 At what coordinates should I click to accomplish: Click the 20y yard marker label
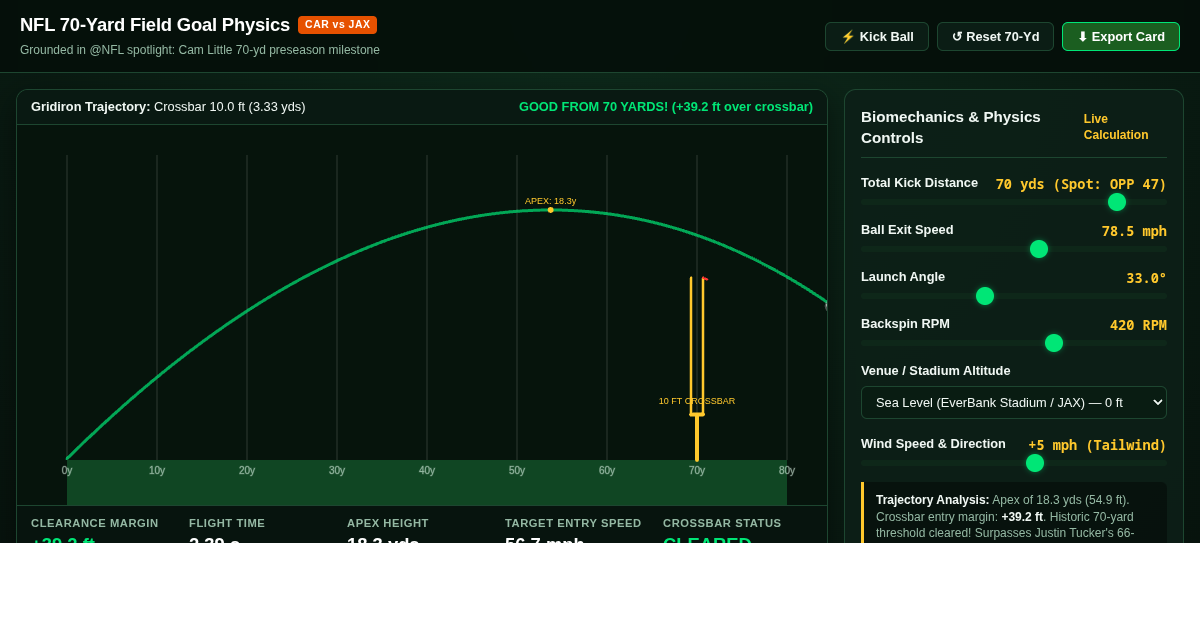click(247, 470)
